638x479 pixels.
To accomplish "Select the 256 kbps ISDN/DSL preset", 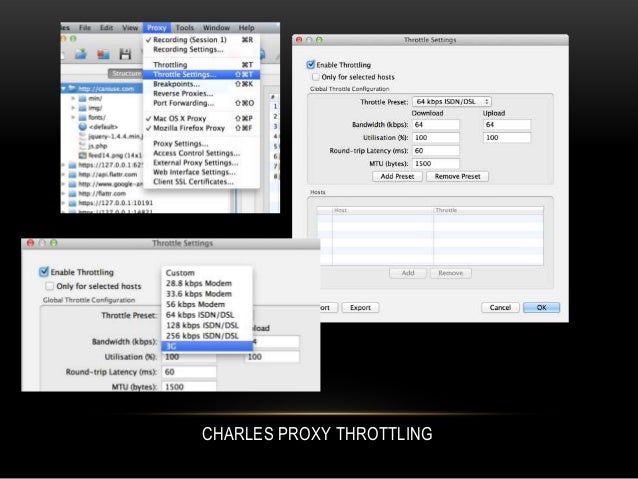I will pos(207,336).
